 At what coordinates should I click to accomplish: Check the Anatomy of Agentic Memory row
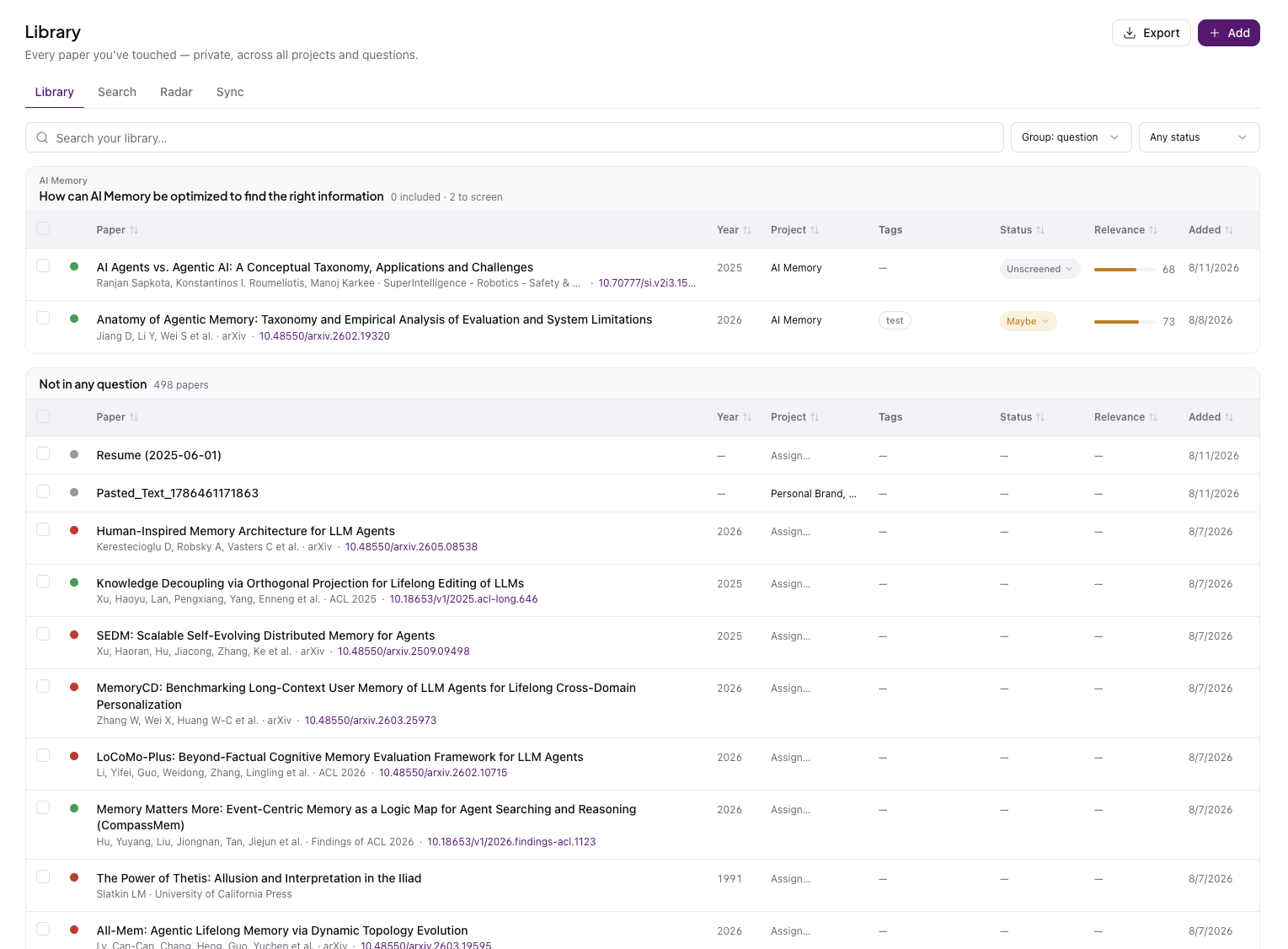tap(43, 318)
